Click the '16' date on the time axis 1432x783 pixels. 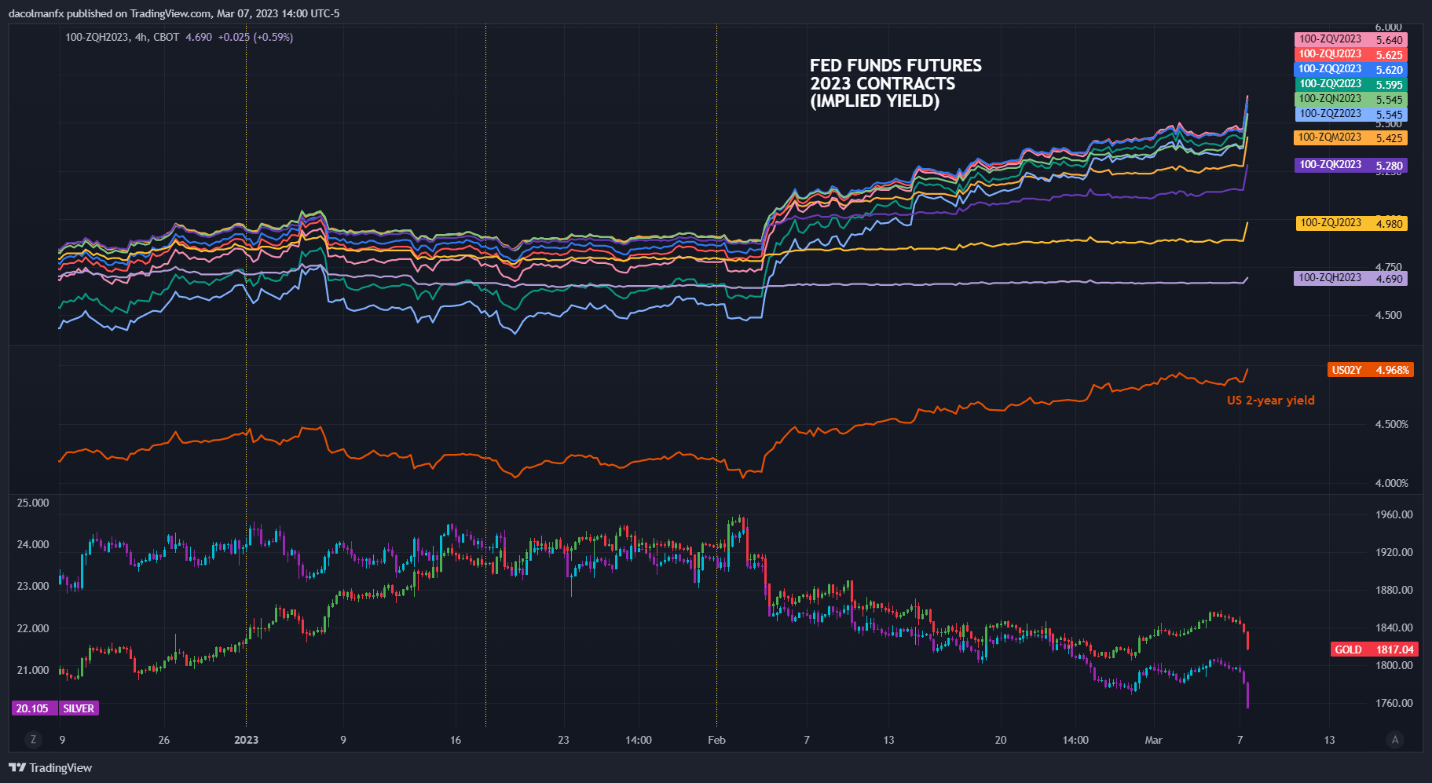tap(455, 740)
